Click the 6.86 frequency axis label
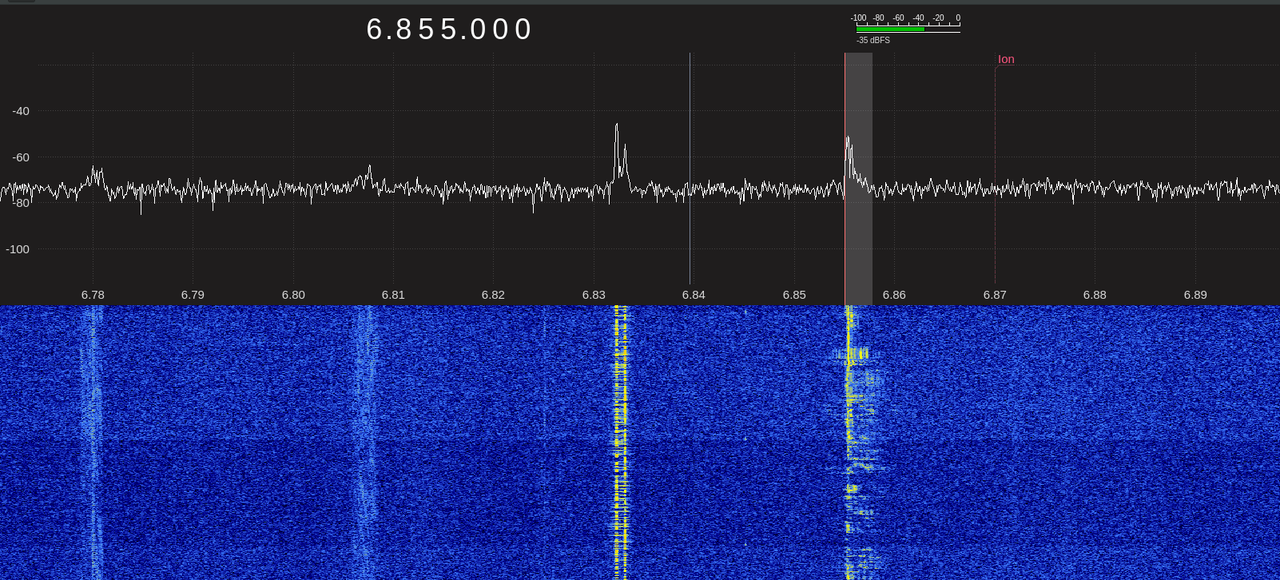This screenshot has height=580, width=1280. click(x=894, y=295)
